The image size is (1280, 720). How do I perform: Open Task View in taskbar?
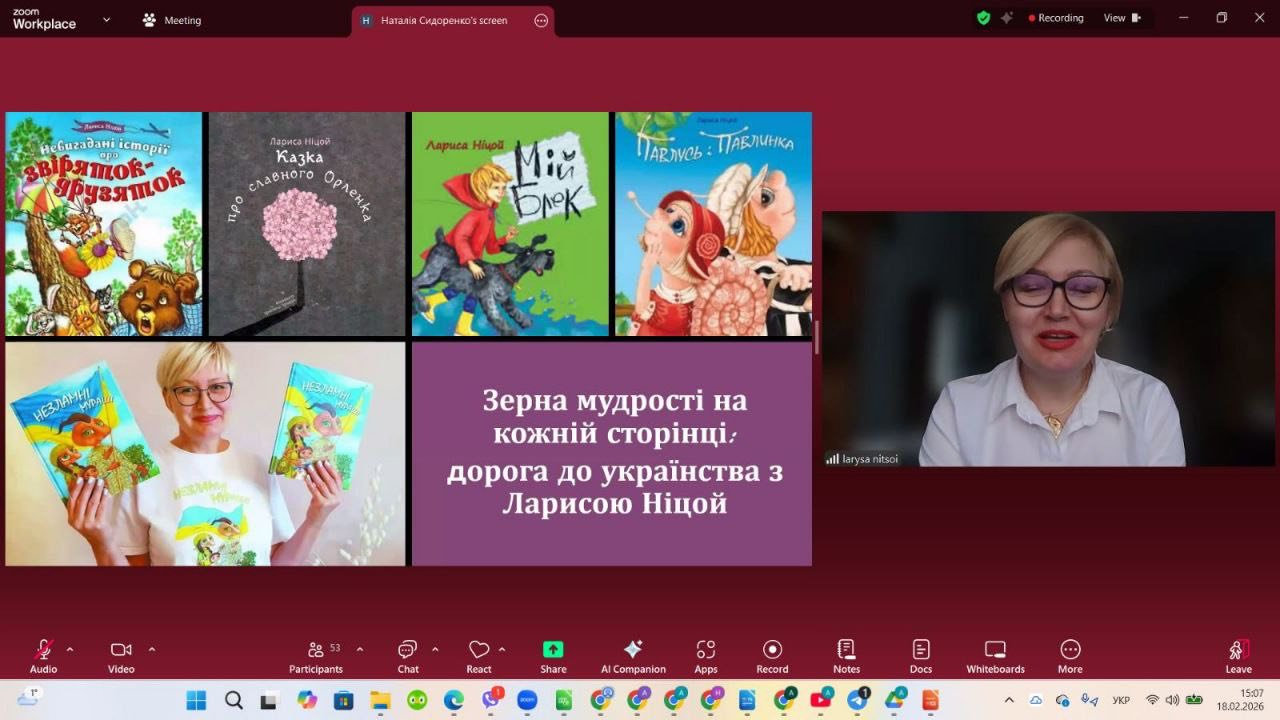click(269, 700)
